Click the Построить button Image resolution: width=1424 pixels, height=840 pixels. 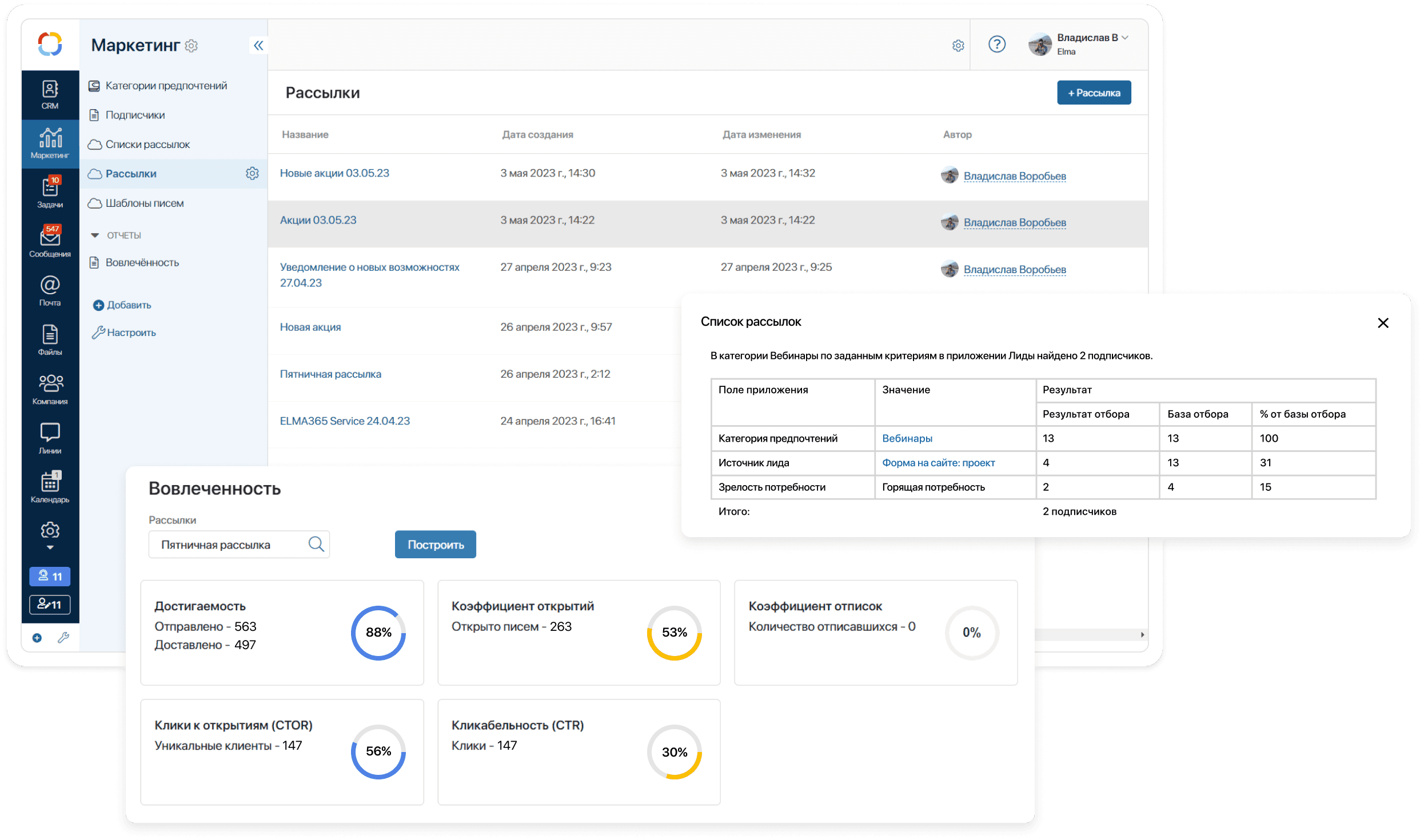(x=435, y=545)
